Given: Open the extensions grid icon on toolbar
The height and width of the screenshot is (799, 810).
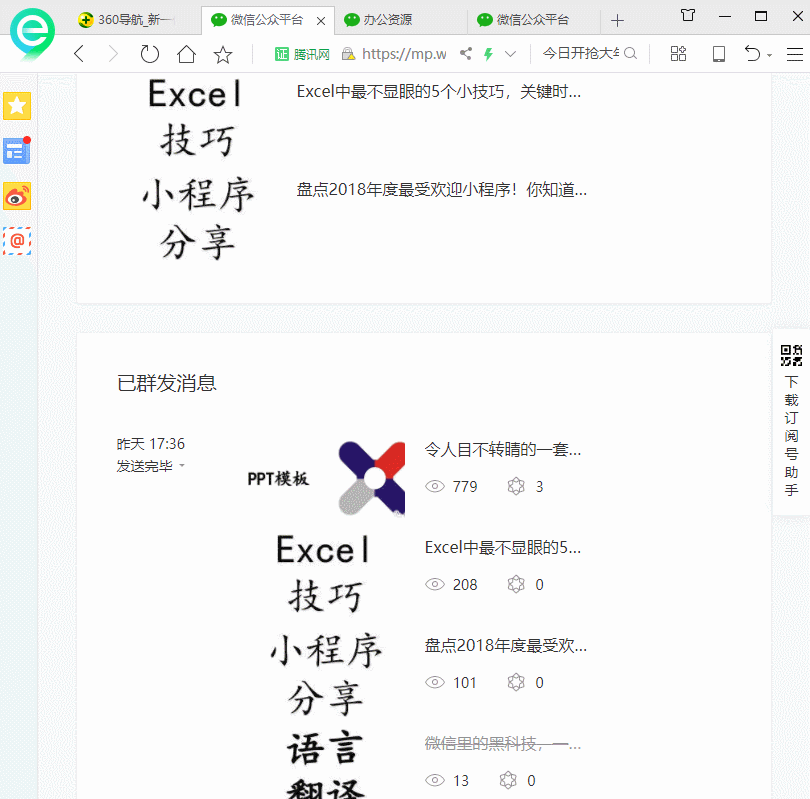Looking at the screenshot, I should point(678,53).
